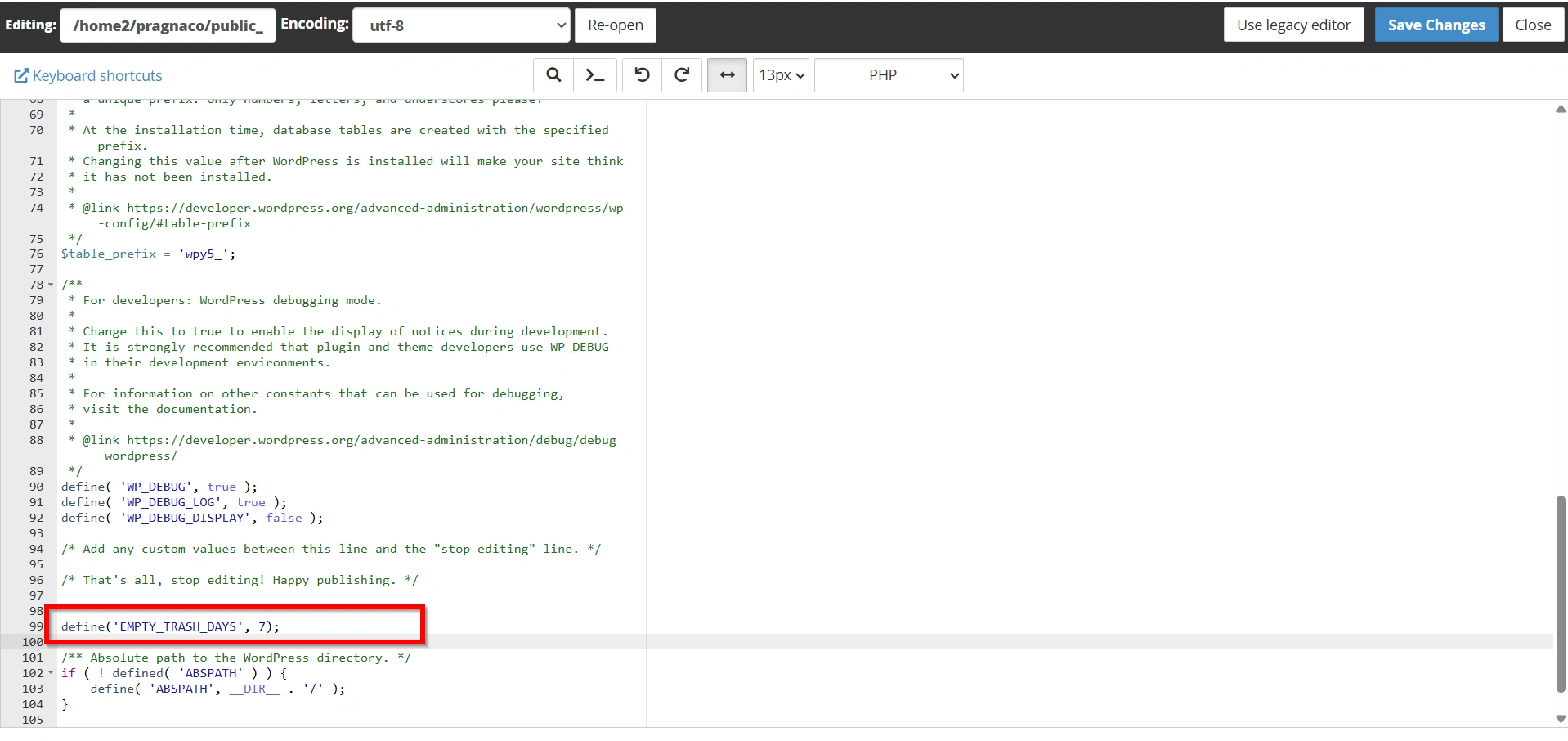Open the search tool magnifier icon
The width and height of the screenshot is (1568, 741).
553,75
